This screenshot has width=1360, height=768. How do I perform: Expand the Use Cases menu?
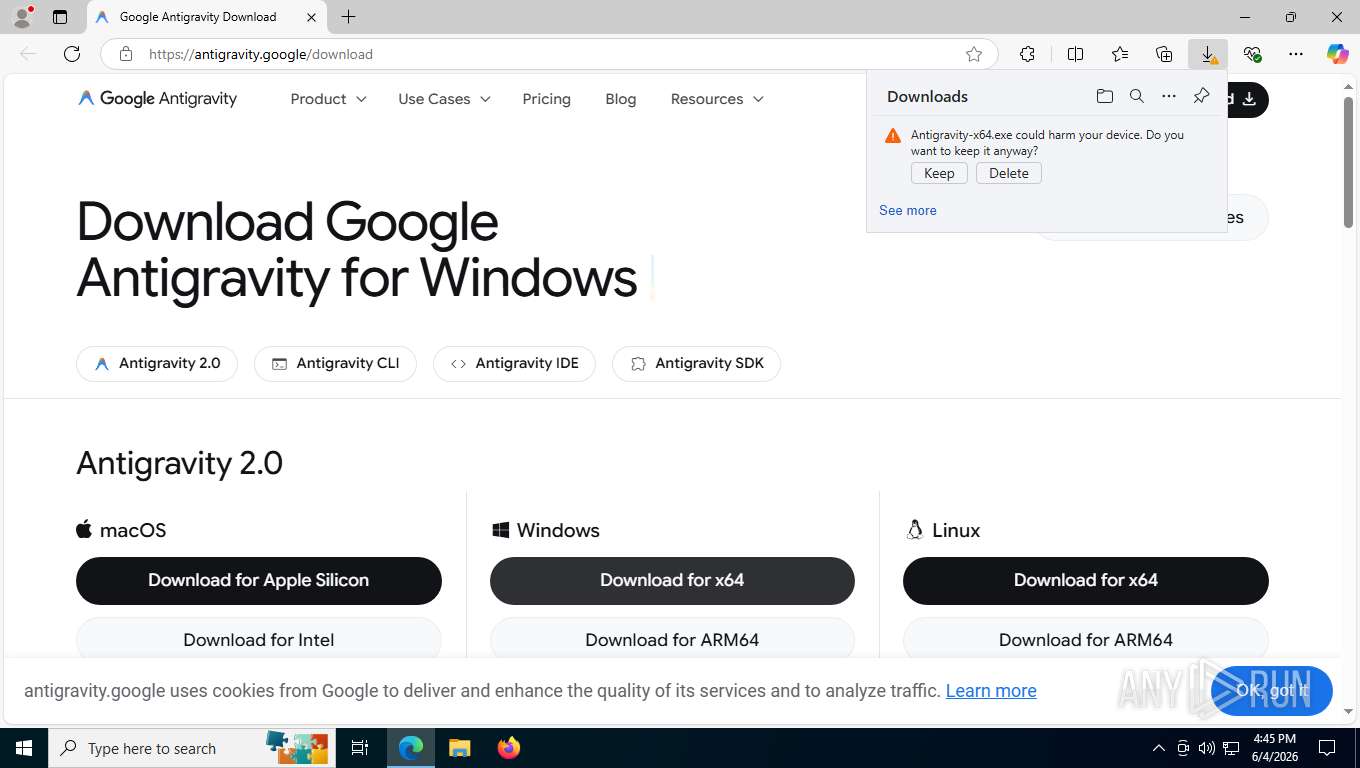[x=444, y=99]
